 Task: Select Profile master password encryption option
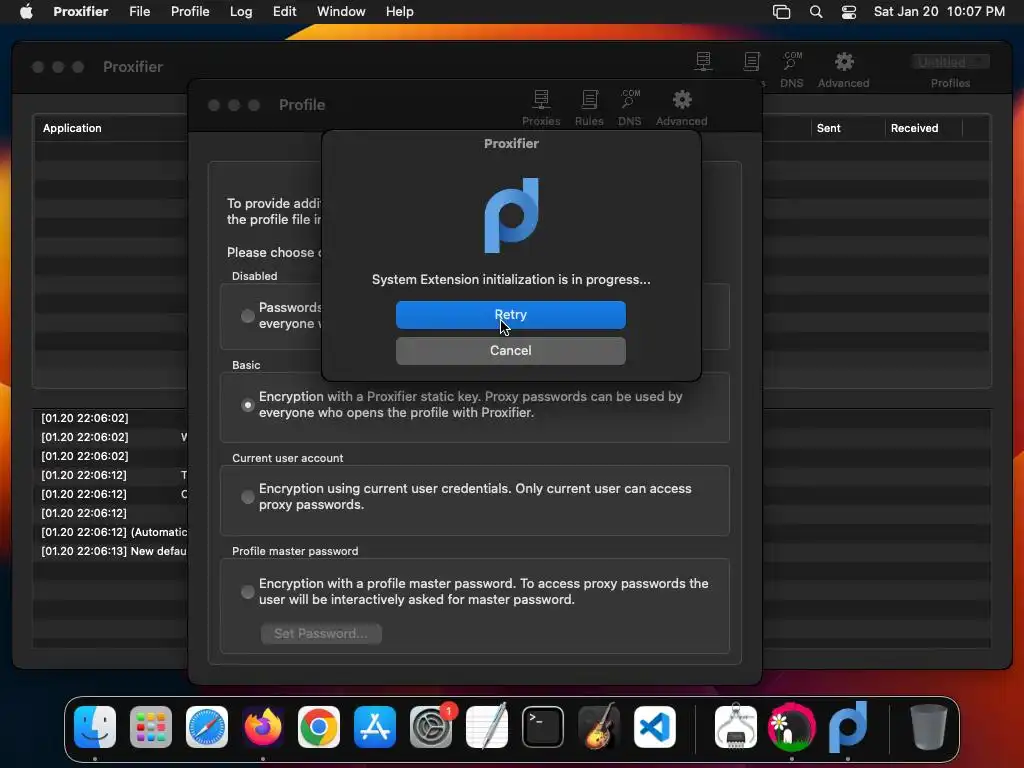coord(248,592)
